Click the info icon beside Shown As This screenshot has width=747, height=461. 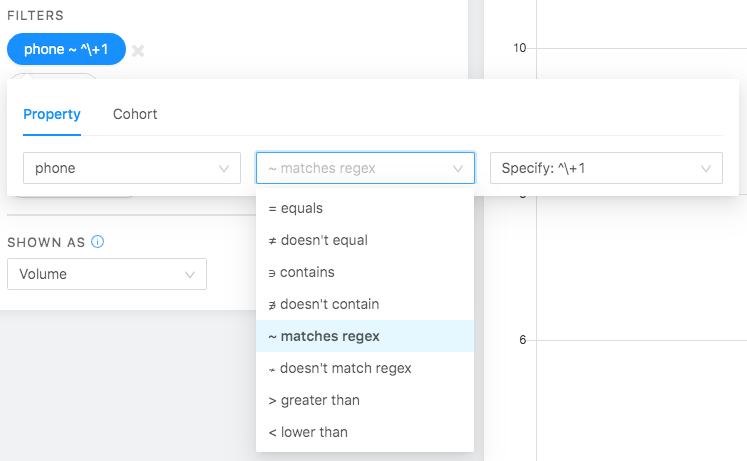[98, 242]
